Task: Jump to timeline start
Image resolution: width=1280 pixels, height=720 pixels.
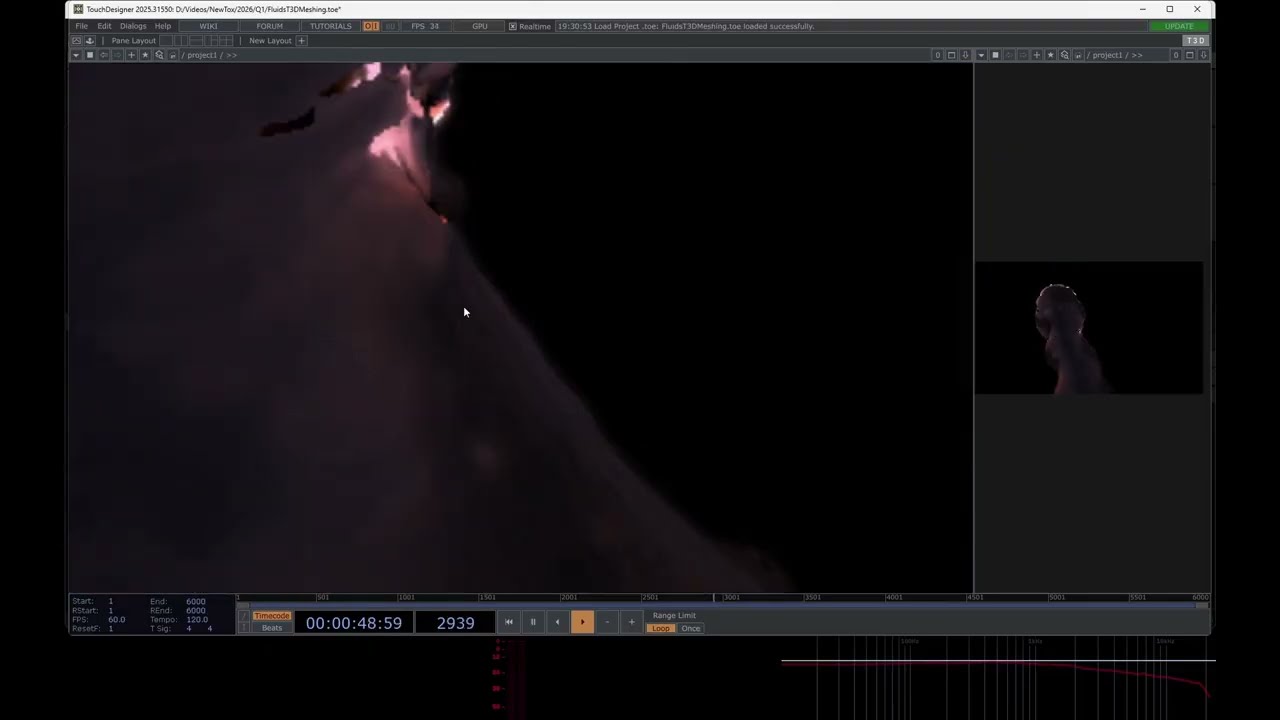Action: (508, 622)
